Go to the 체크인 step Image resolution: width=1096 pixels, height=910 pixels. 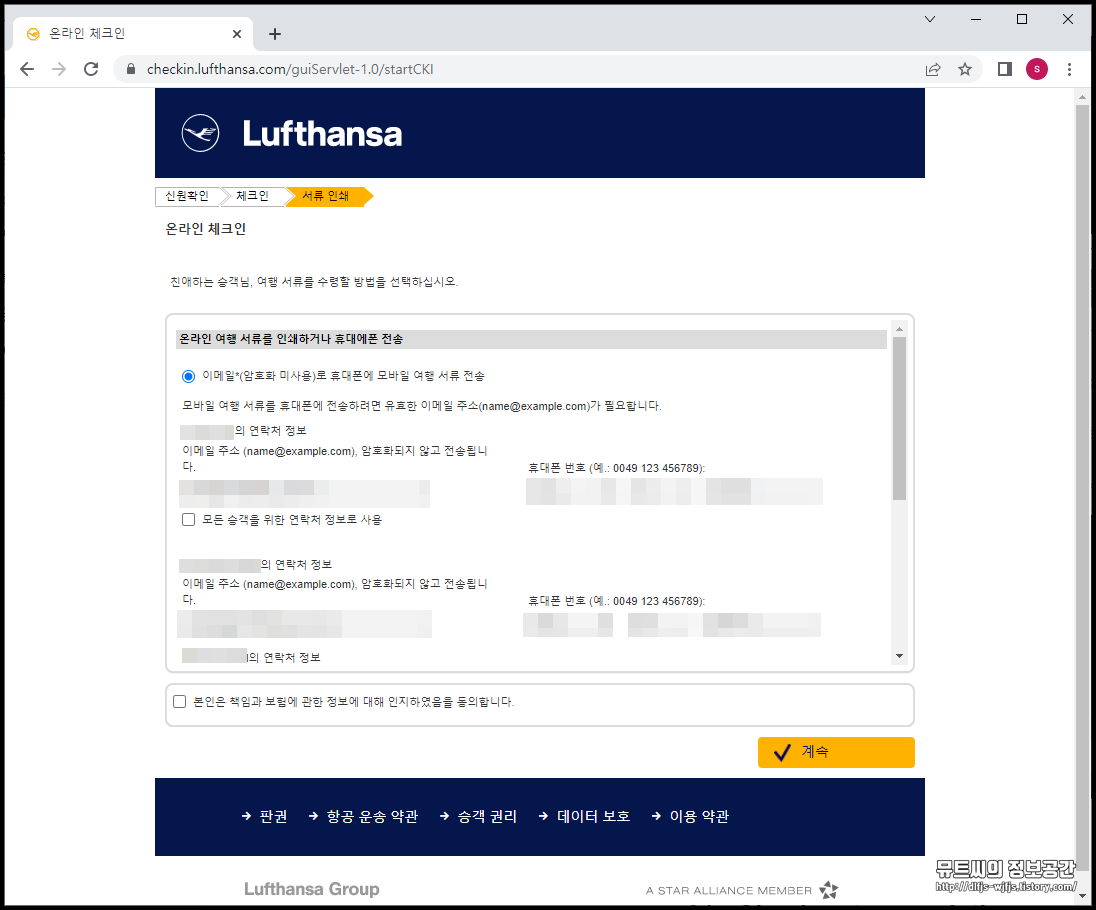tap(252, 196)
